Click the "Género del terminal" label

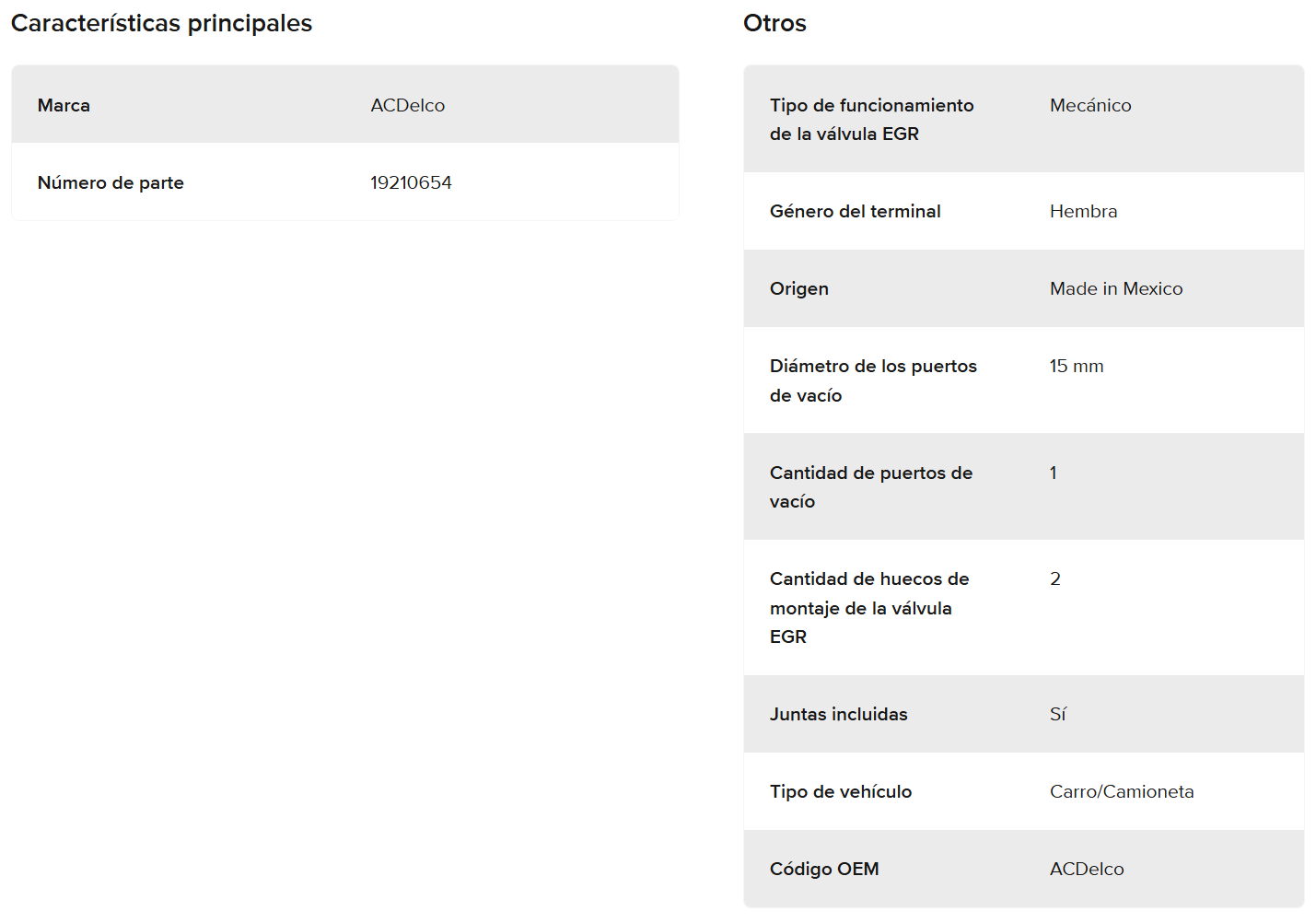click(855, 211)
